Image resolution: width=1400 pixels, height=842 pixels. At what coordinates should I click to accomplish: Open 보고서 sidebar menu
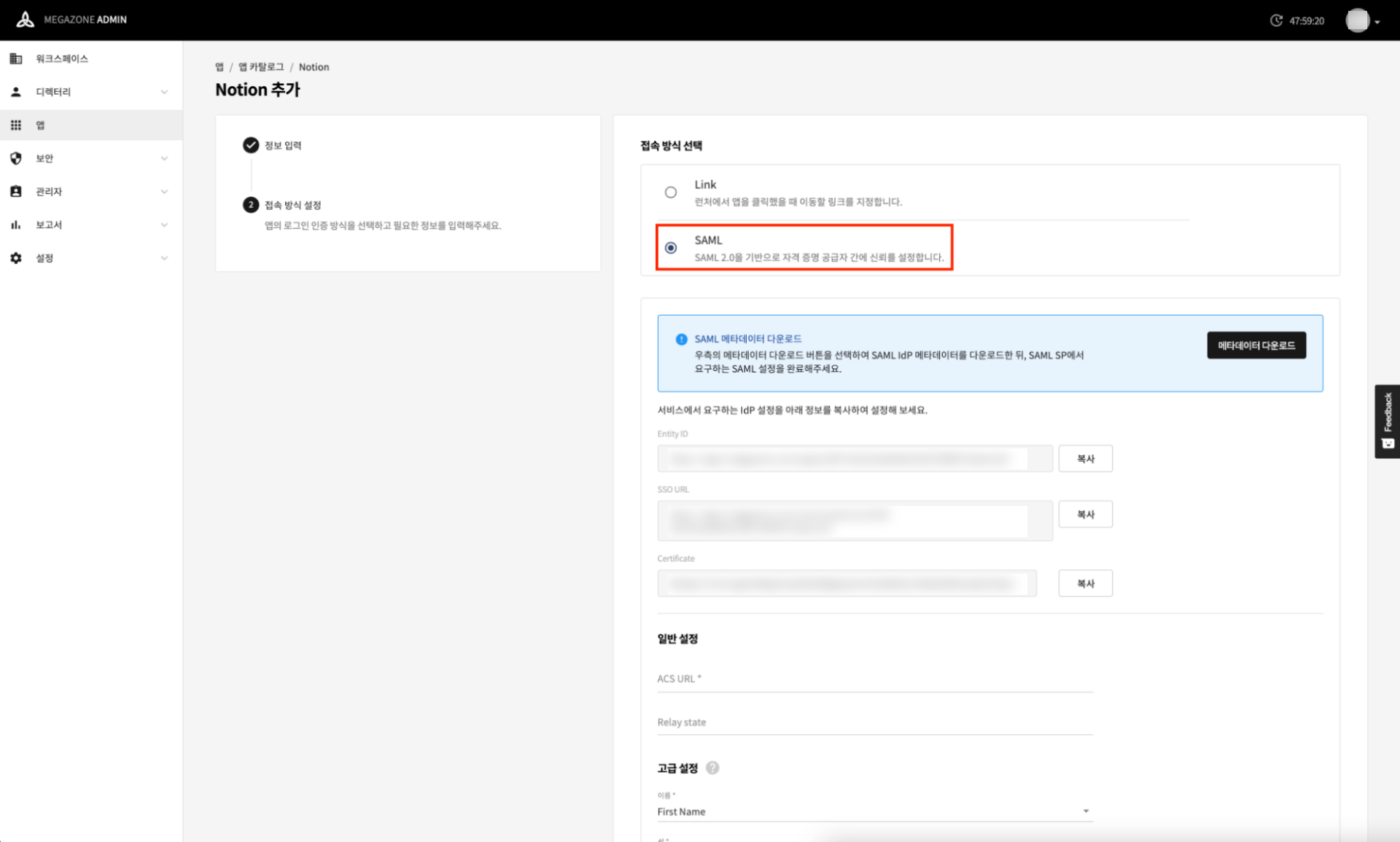point(91,225)
